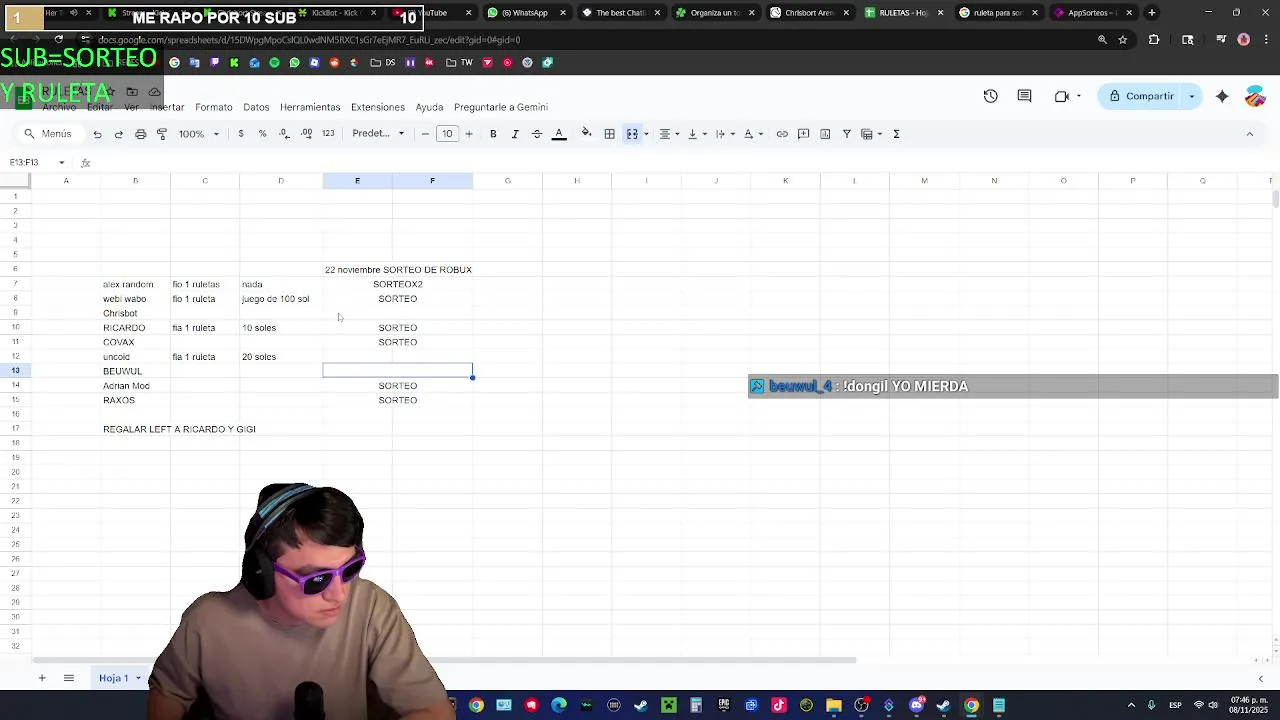Open the Ayuda menu
This screenshot has height=720, width=1280.
pyautogui.click(x=429, y=107)
